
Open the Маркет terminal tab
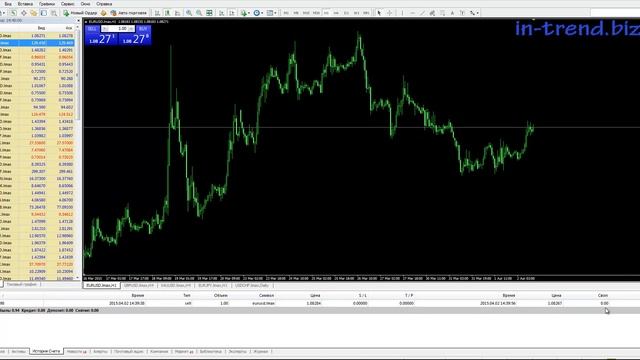click(184, 351)
